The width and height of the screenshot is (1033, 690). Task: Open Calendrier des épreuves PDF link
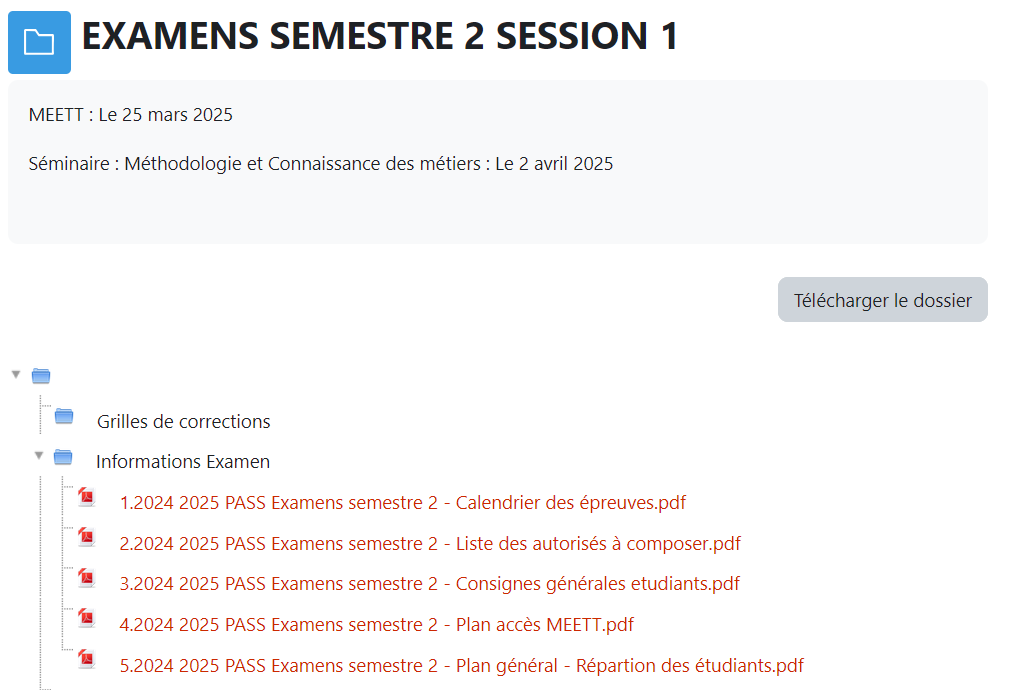[x=402, y=503]
